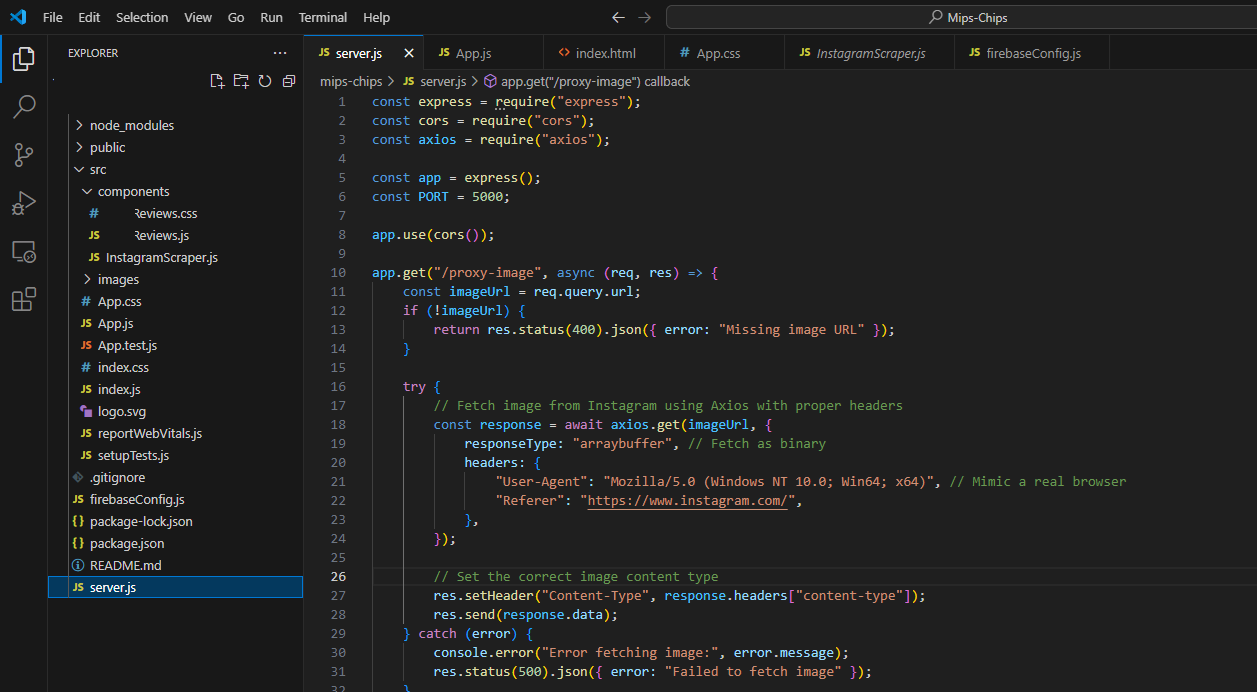Expand the node_modules folder
1257x692 pixels.
point(131,125)
